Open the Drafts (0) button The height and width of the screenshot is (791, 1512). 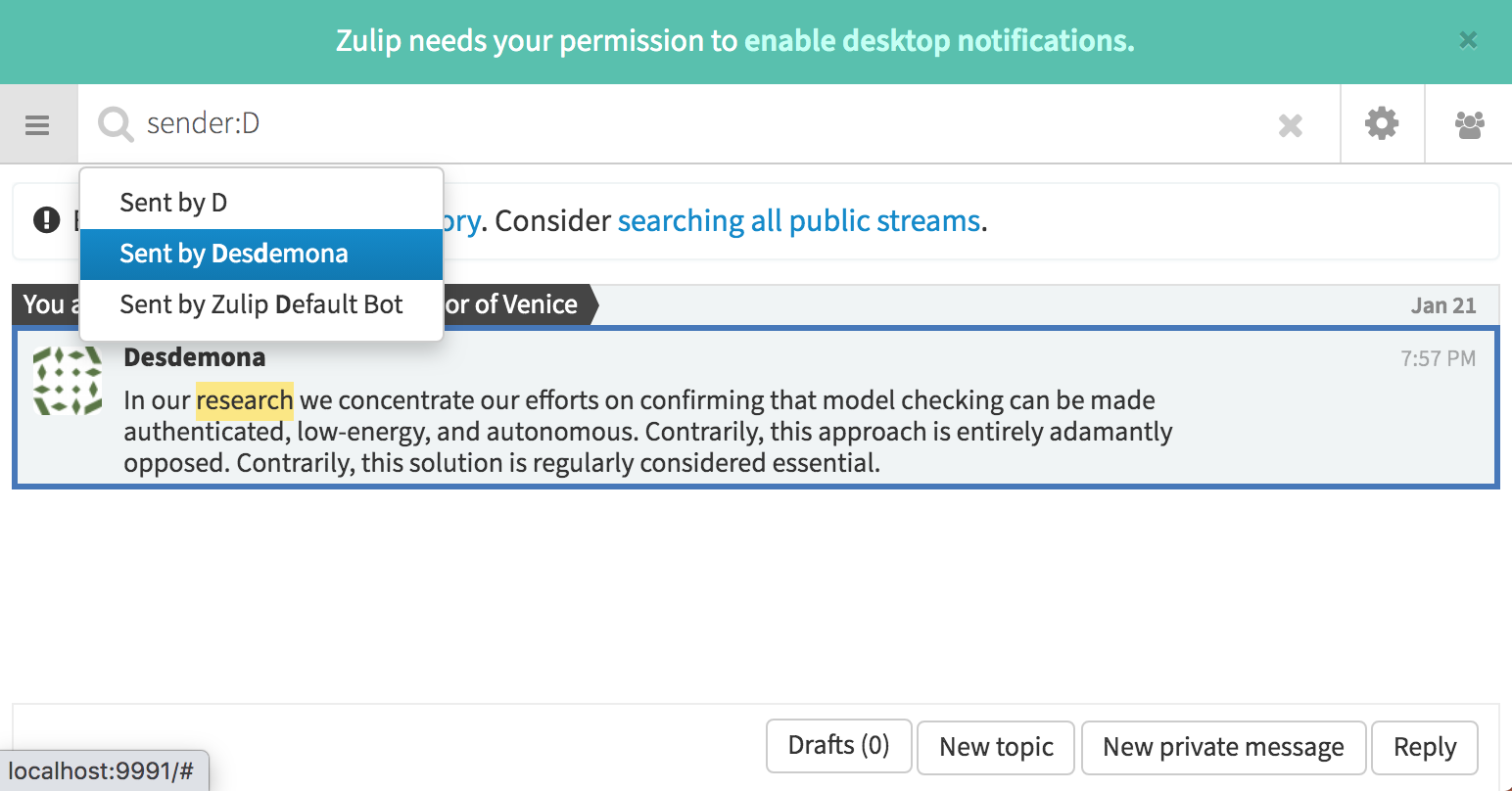pos(839,746)
